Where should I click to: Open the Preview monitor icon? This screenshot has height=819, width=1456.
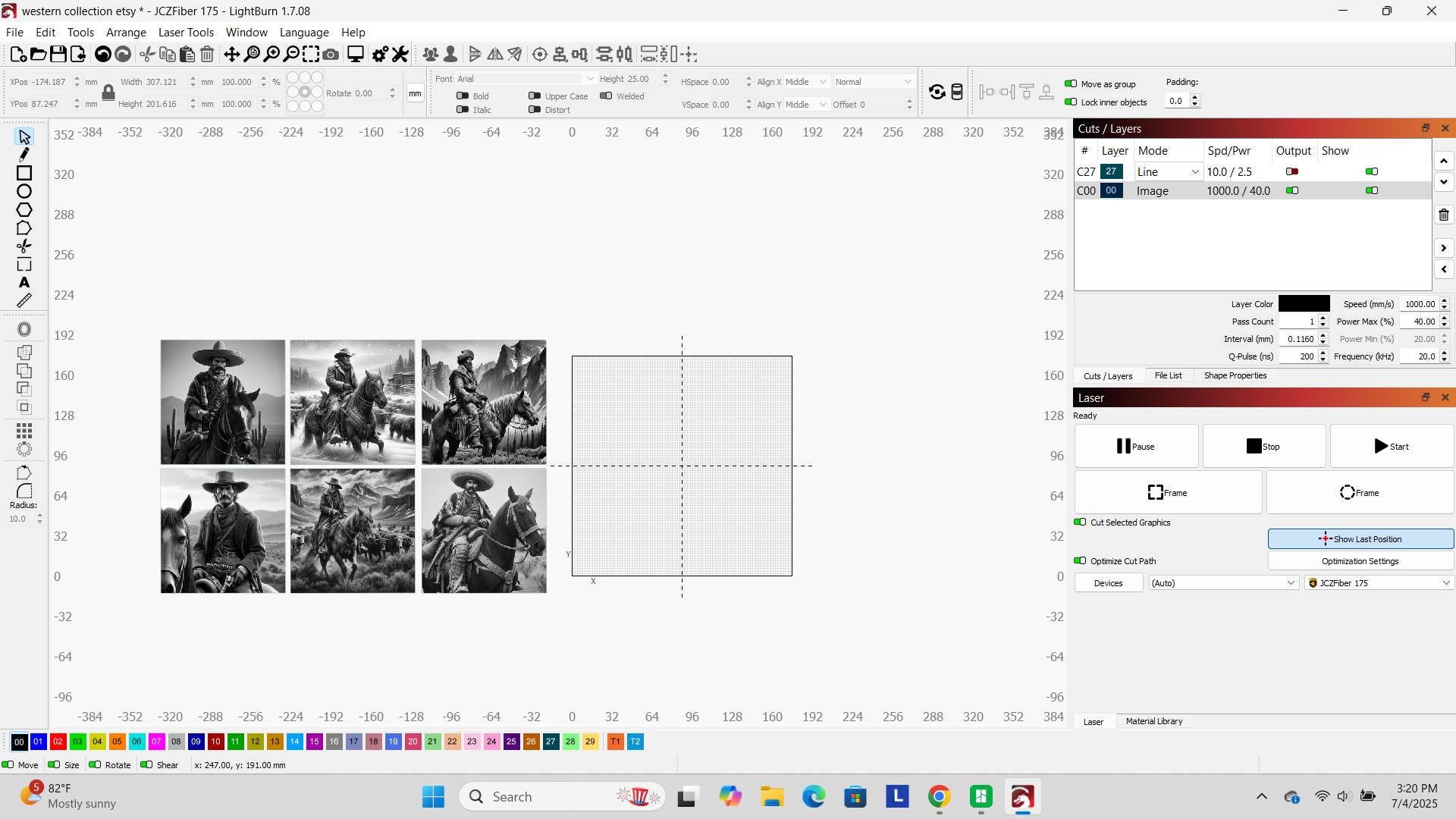click(x=356, y=54)
